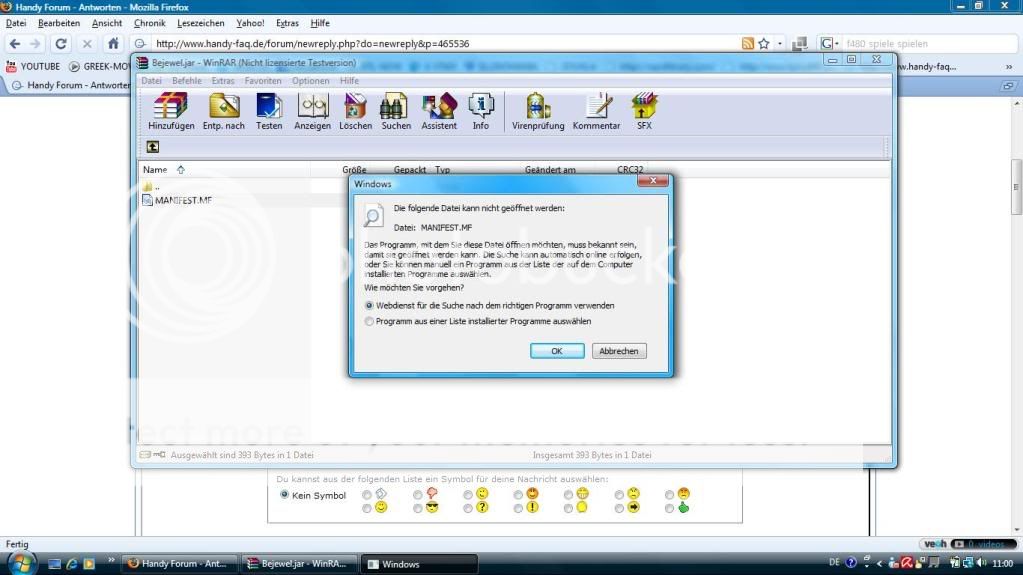
Task: Select Programm aus einer Liste radio option
Action: tap(370, 321)
